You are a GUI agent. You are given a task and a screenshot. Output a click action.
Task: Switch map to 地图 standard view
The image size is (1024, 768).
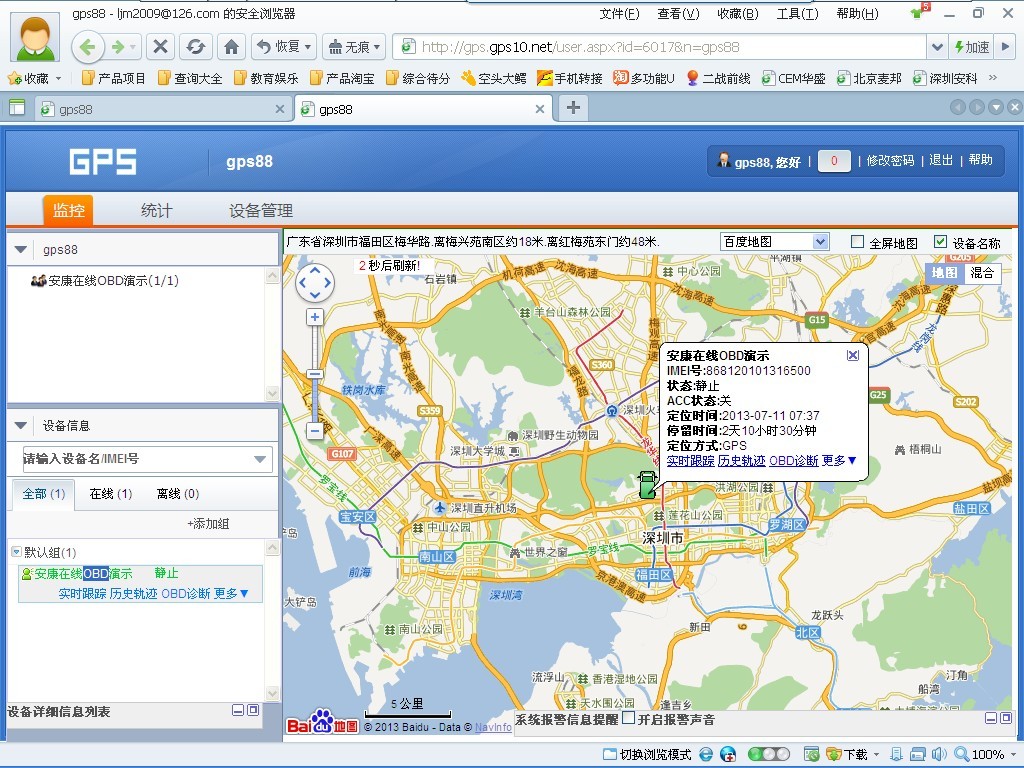pos(944,273)
